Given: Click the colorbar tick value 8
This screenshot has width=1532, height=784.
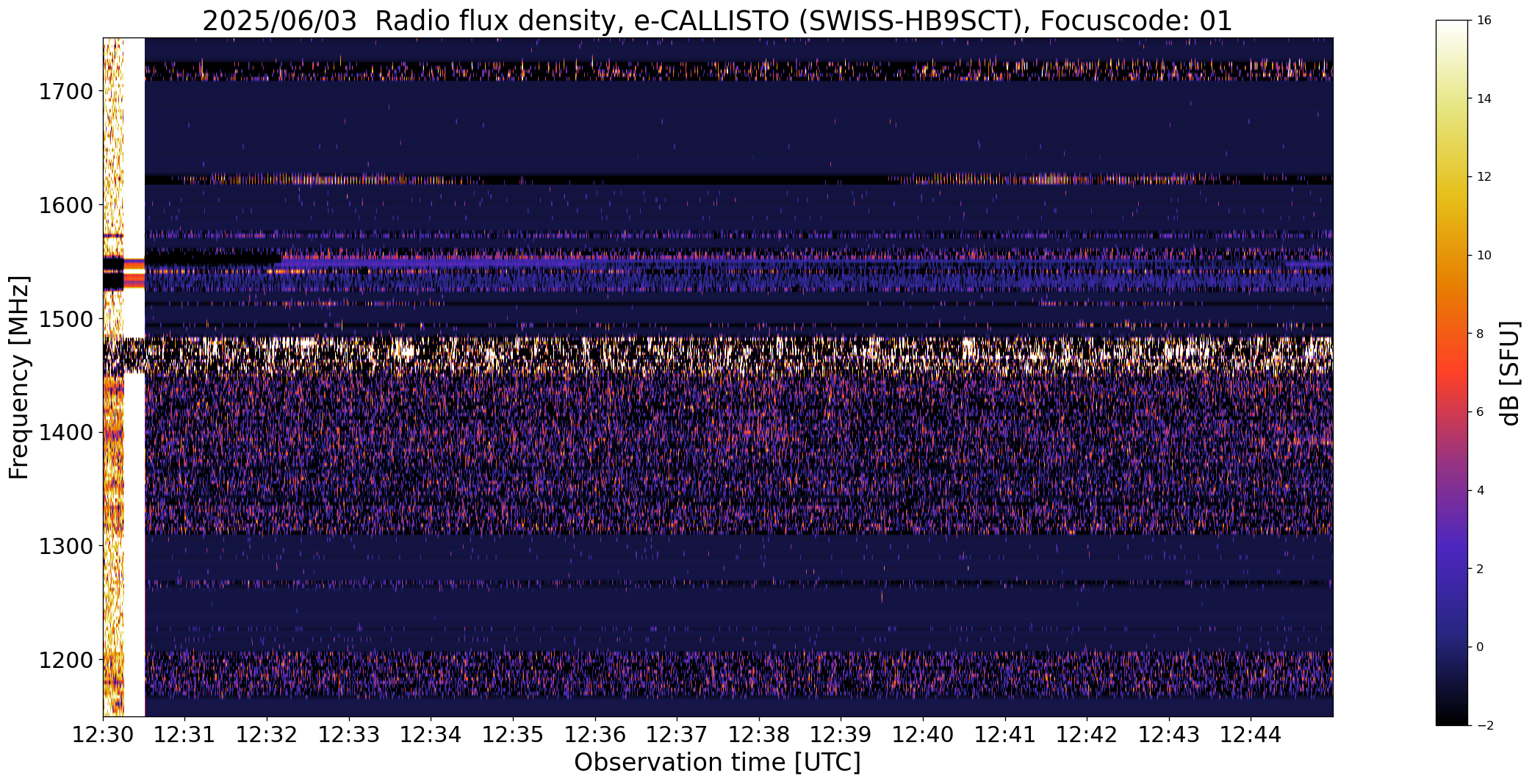Looking at the screenshot, I should (1481, 334).
